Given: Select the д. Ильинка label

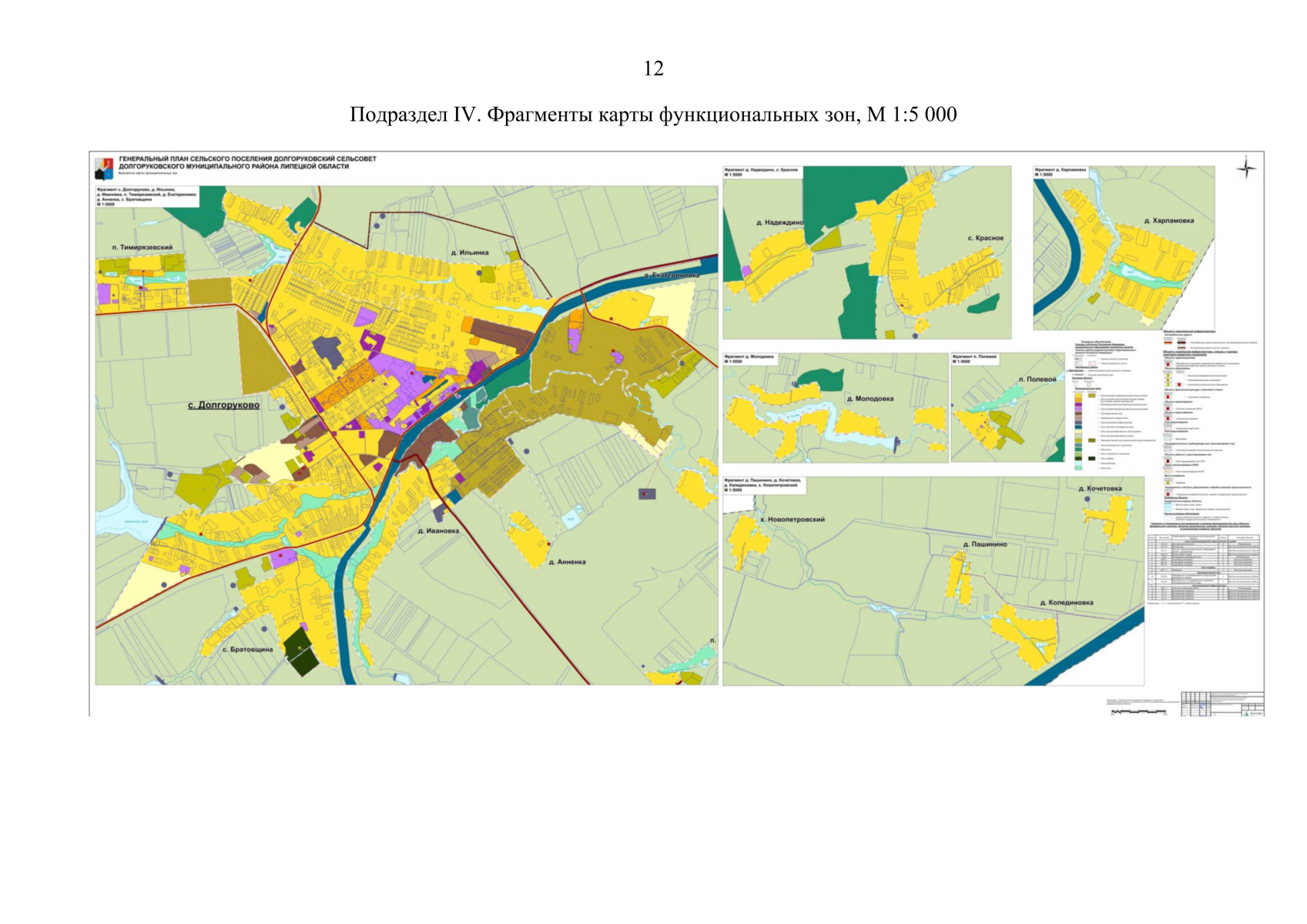Looking at the screenshot, I should [x=469, y=253].
